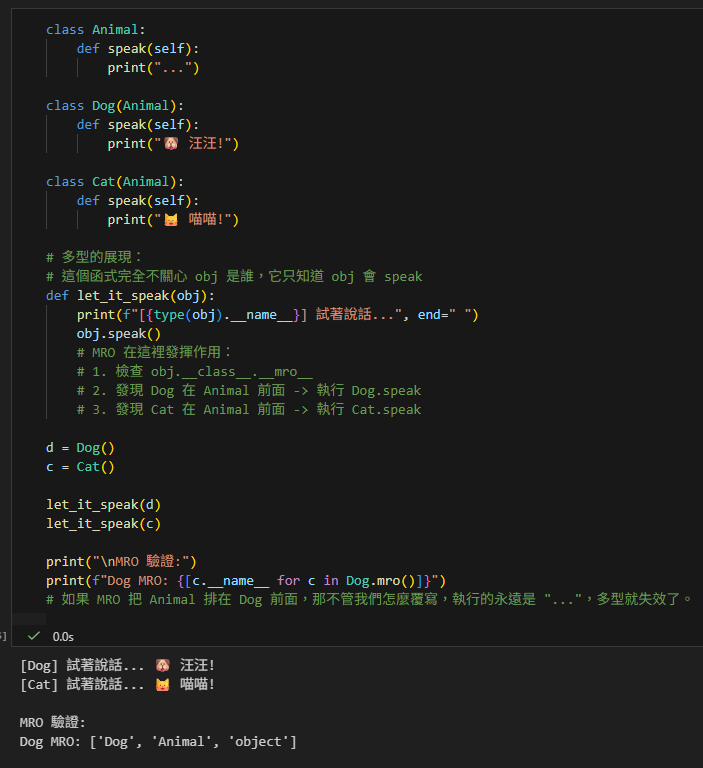
Task: Click the "def let_it_speak(obj):" definition line
Action: (x=130, y=296)
